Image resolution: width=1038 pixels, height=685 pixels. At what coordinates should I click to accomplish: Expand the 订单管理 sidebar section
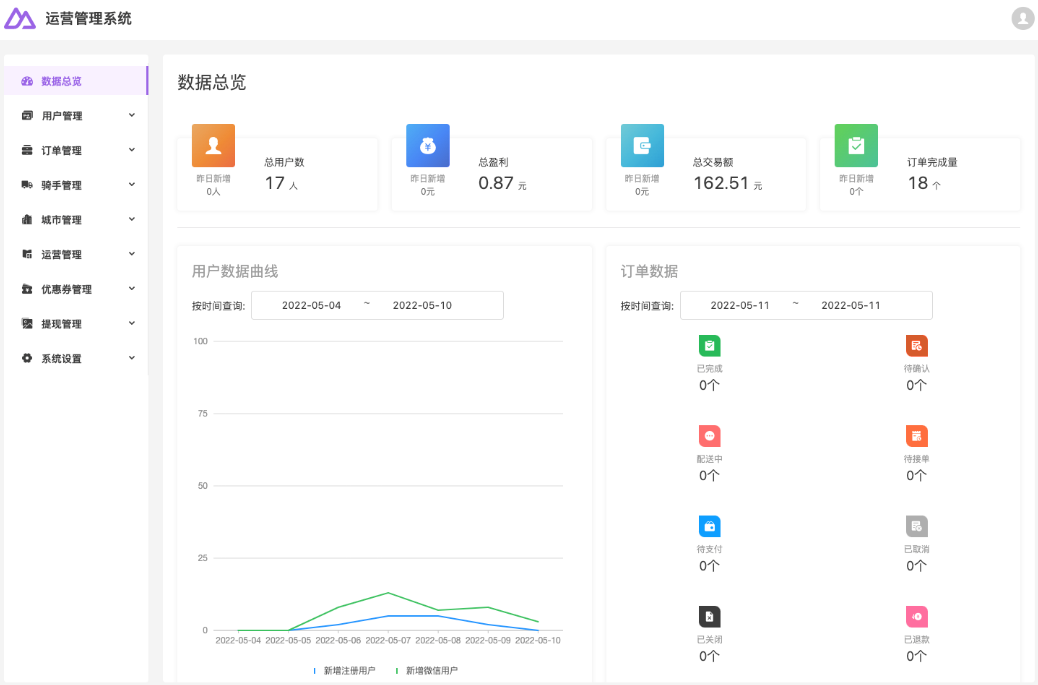tap(75, 150)
